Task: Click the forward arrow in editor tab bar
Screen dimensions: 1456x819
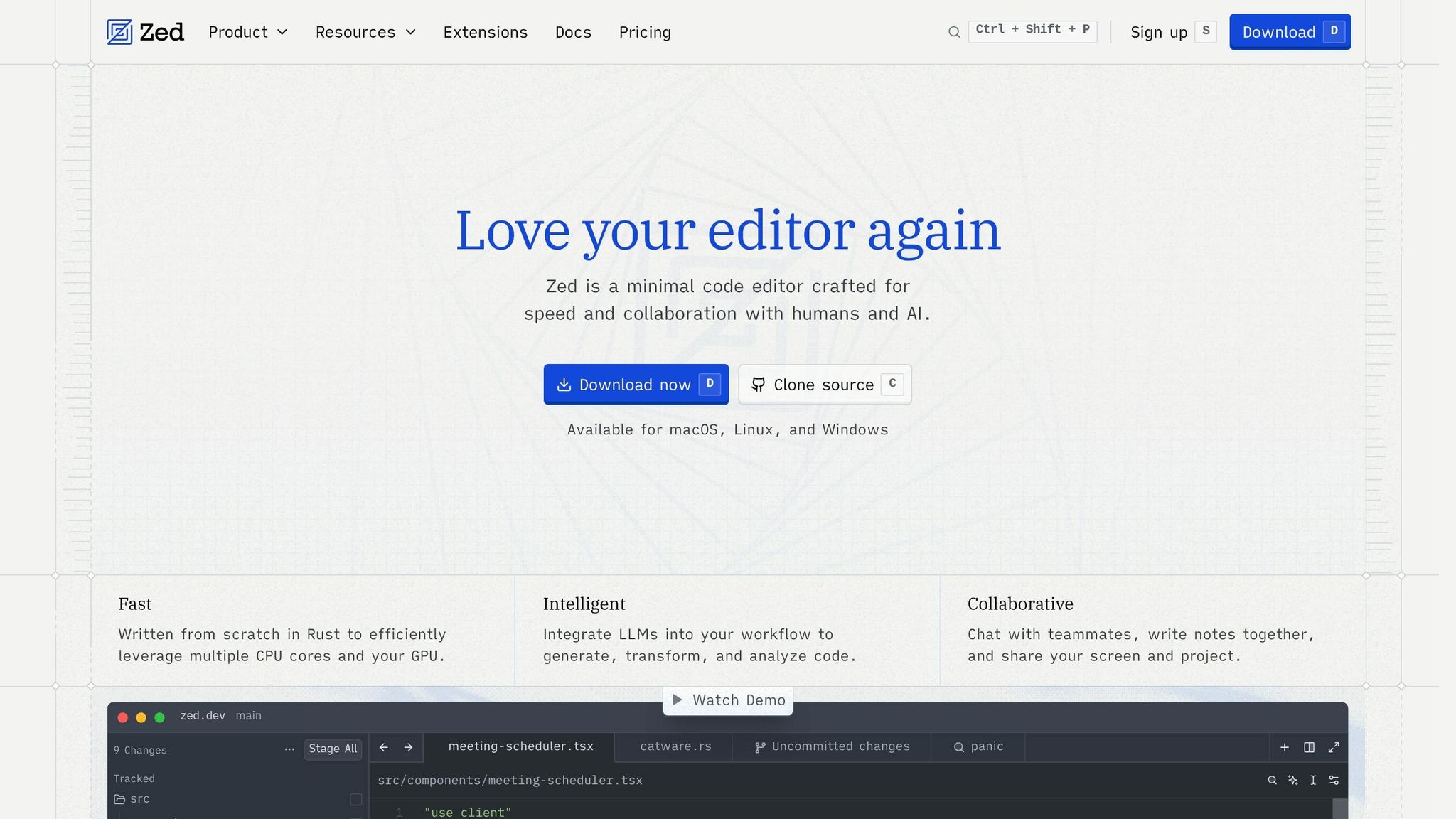Action: (x=408, y=747)
